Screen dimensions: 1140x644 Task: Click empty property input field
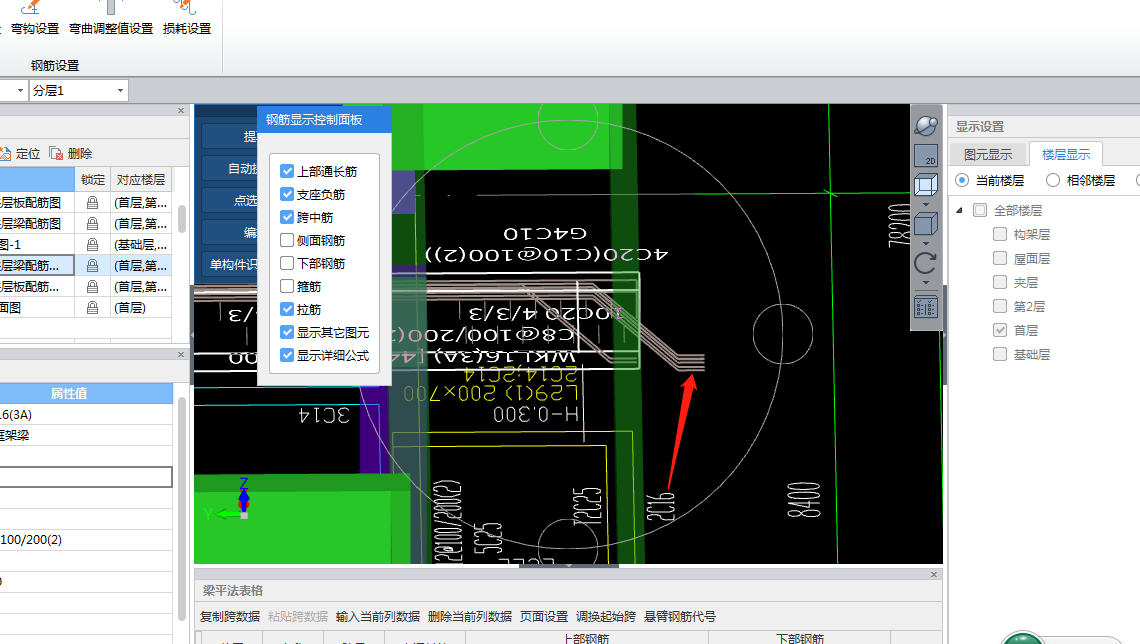coord(86,477)
